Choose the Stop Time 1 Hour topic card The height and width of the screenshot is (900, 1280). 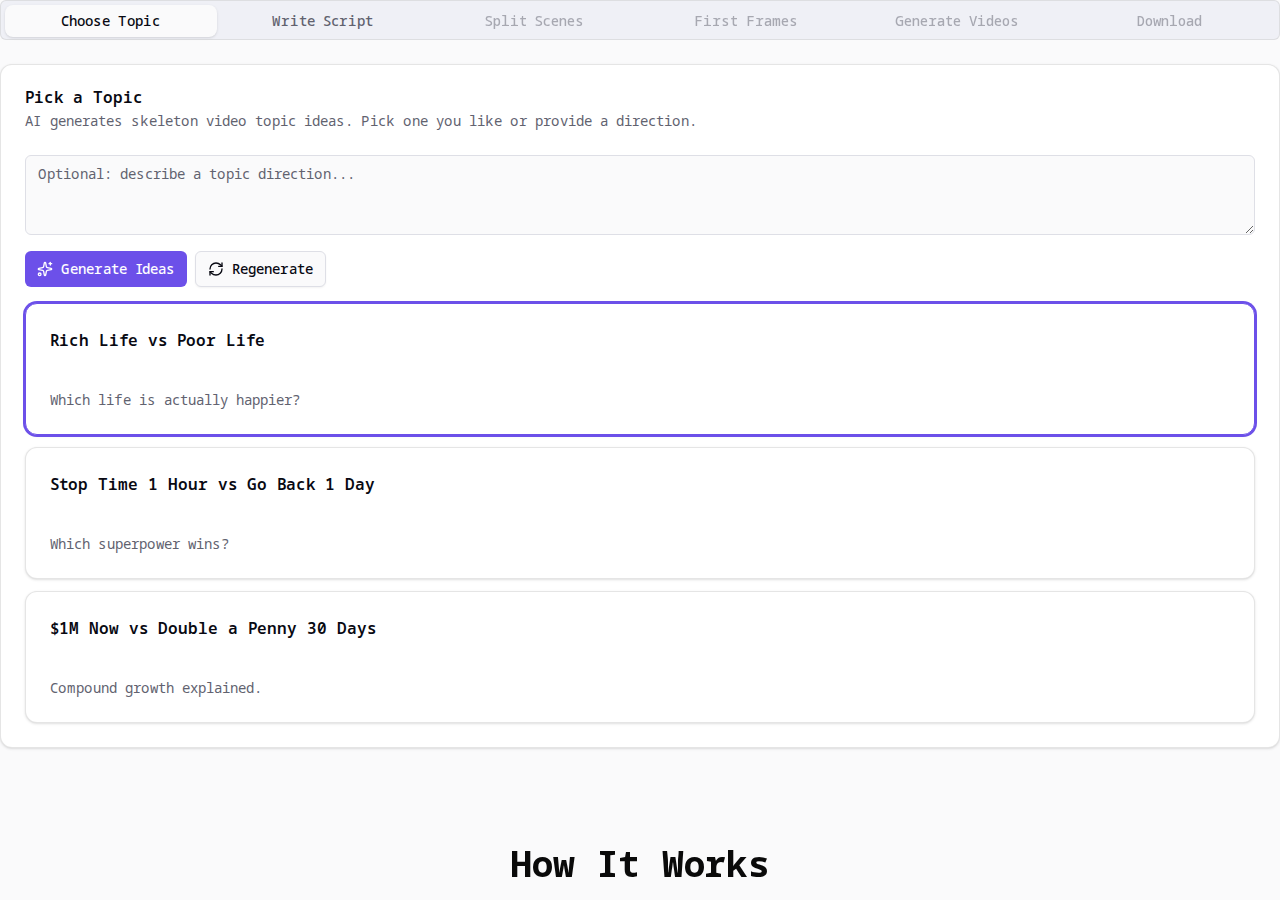[x=640, y=513]
